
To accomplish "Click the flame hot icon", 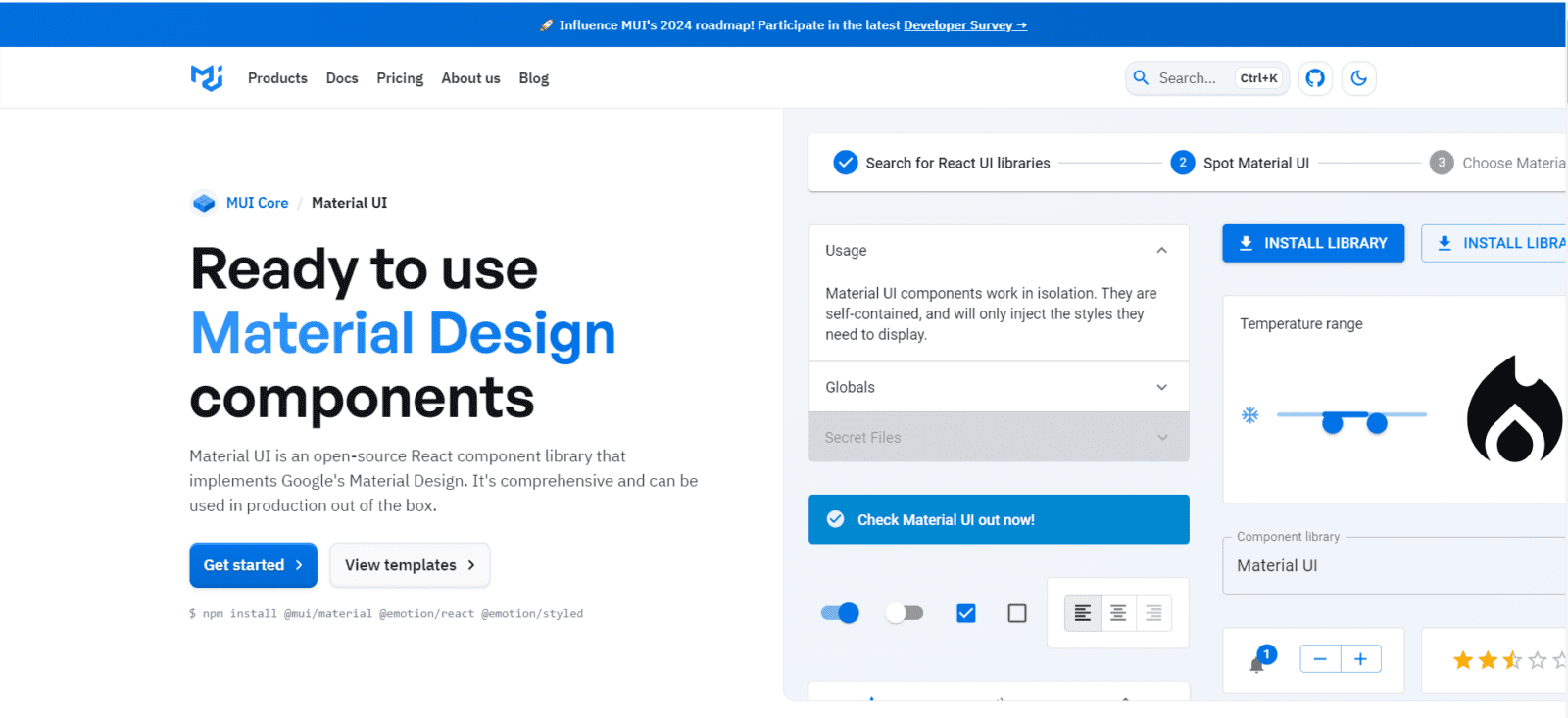I will pos(1515,408).
